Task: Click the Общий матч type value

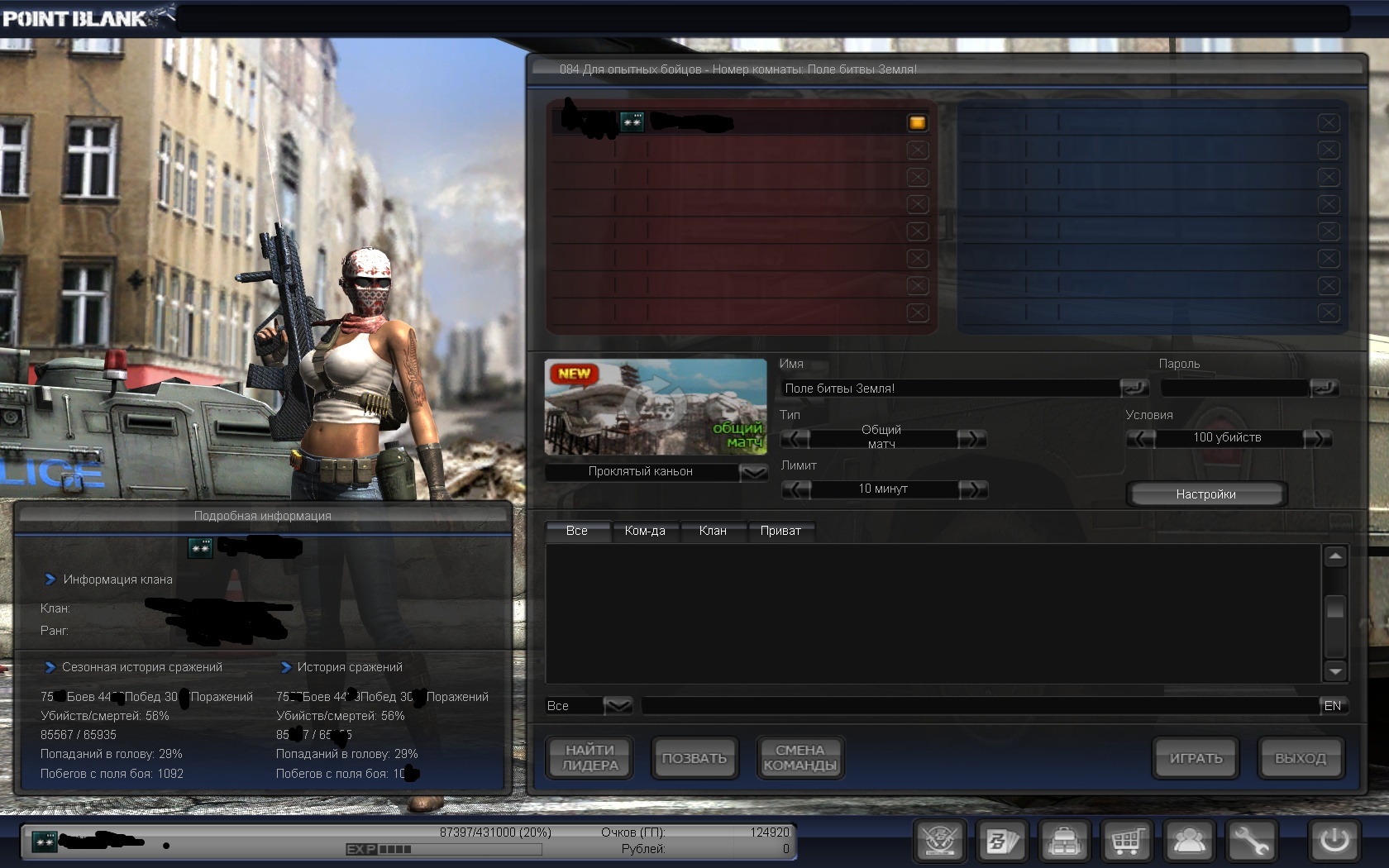Action: 881,437
